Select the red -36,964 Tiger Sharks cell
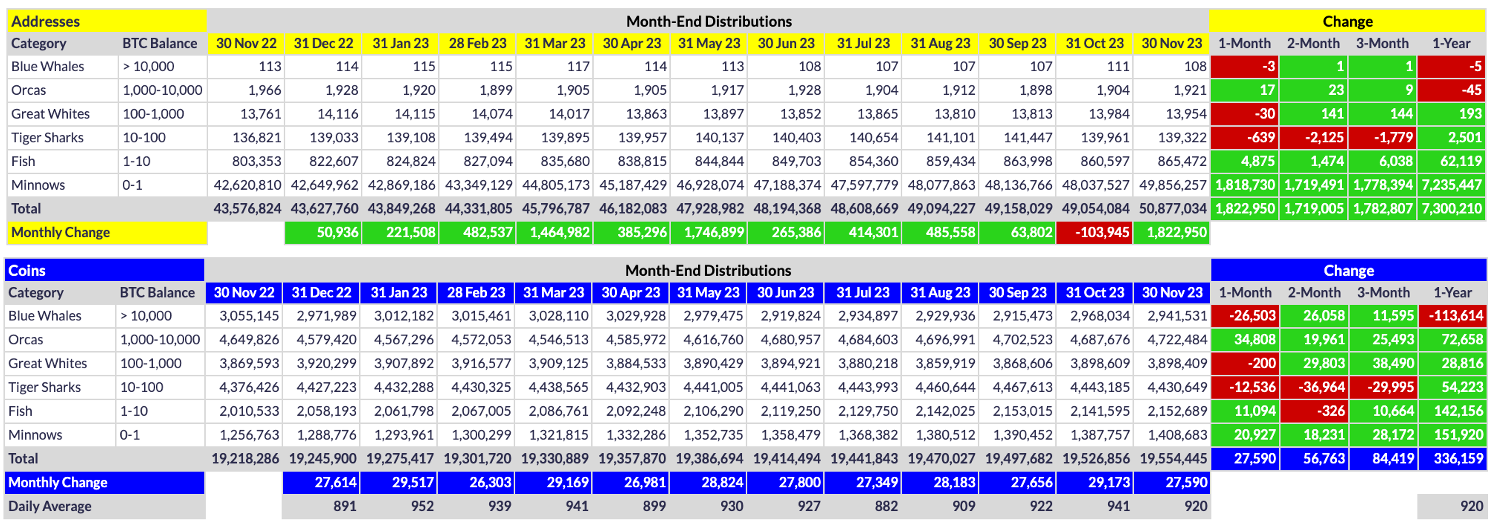1496x526 pixels. (x=1313, y=387)
